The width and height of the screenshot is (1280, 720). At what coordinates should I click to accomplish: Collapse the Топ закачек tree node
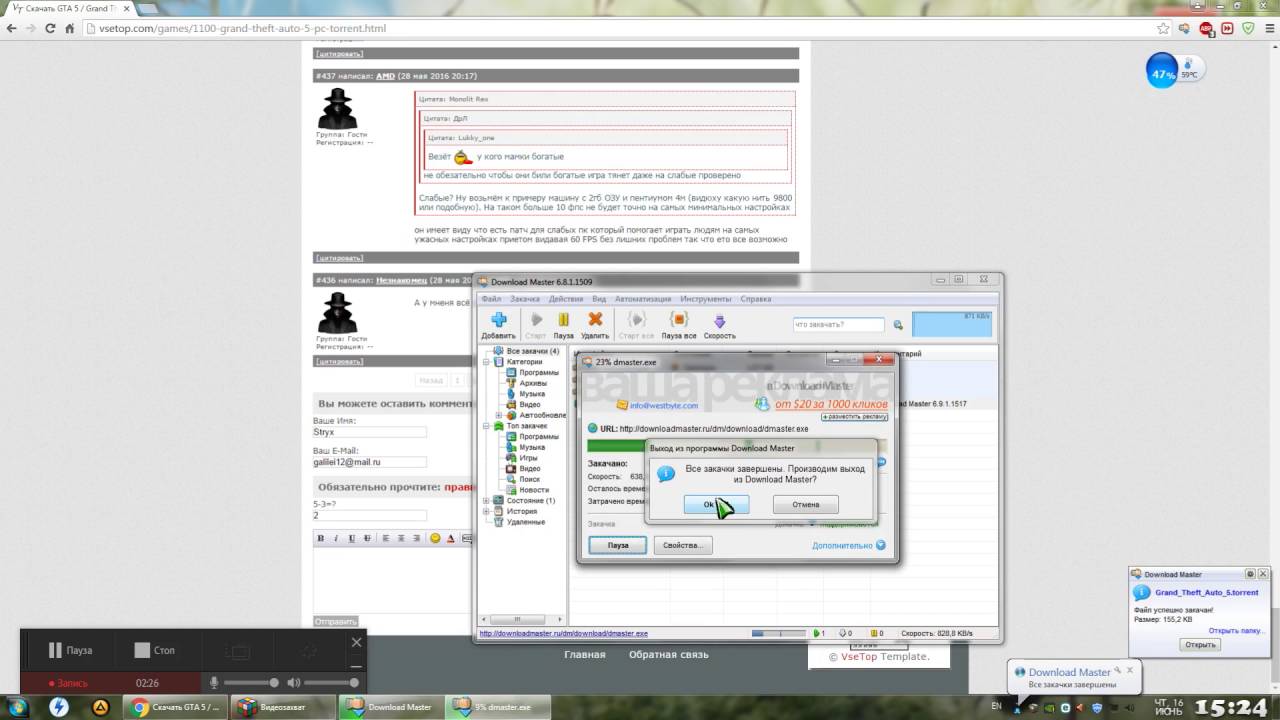pos(486,426)
